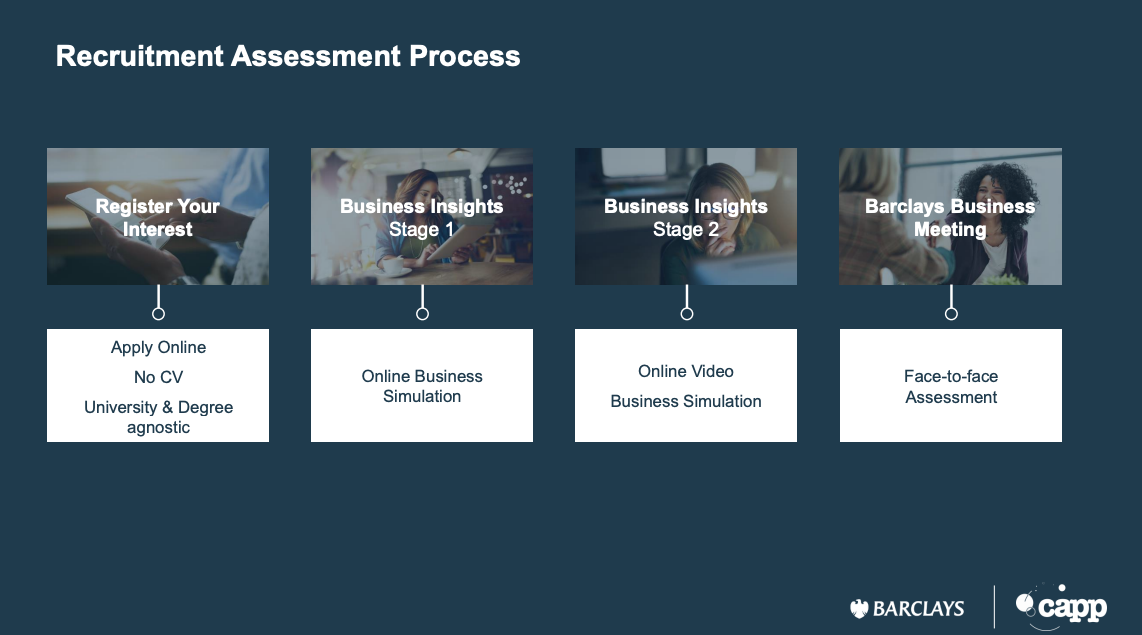
Task: Click the connector circle under Stage 2
Action: (687, 314)
